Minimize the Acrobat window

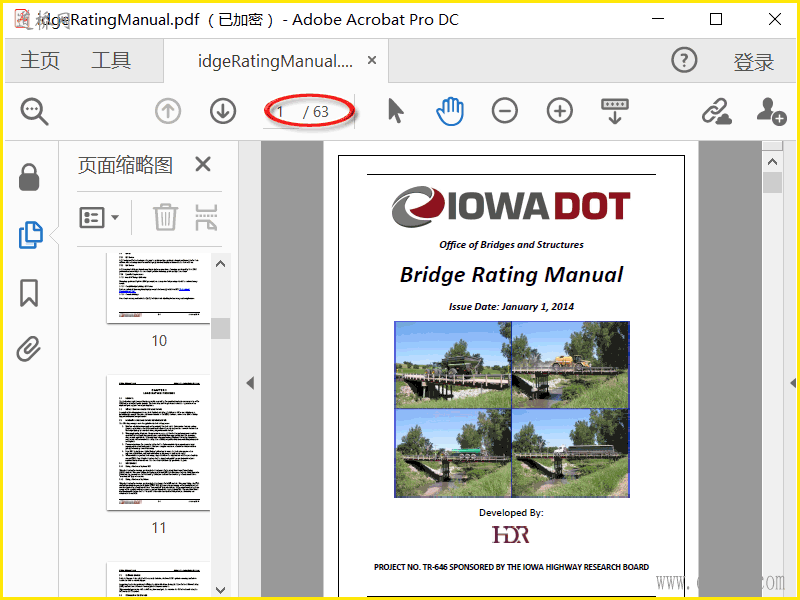coord(658,19)
